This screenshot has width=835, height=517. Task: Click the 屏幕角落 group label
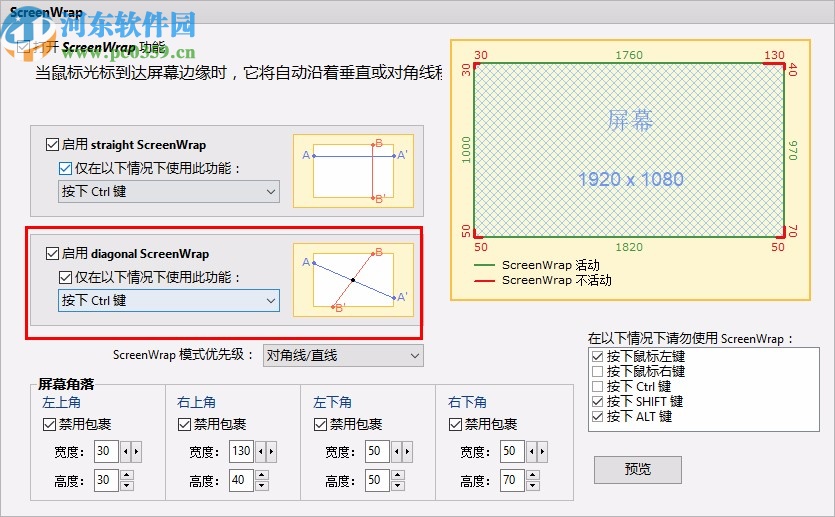click(66, 384)
